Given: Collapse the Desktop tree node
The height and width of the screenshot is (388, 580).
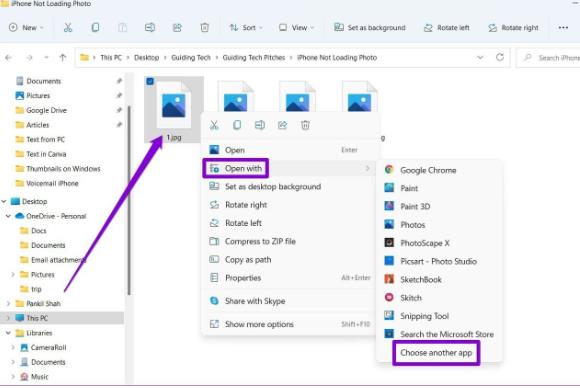Looking at the screenshot, I should [4, 202].
